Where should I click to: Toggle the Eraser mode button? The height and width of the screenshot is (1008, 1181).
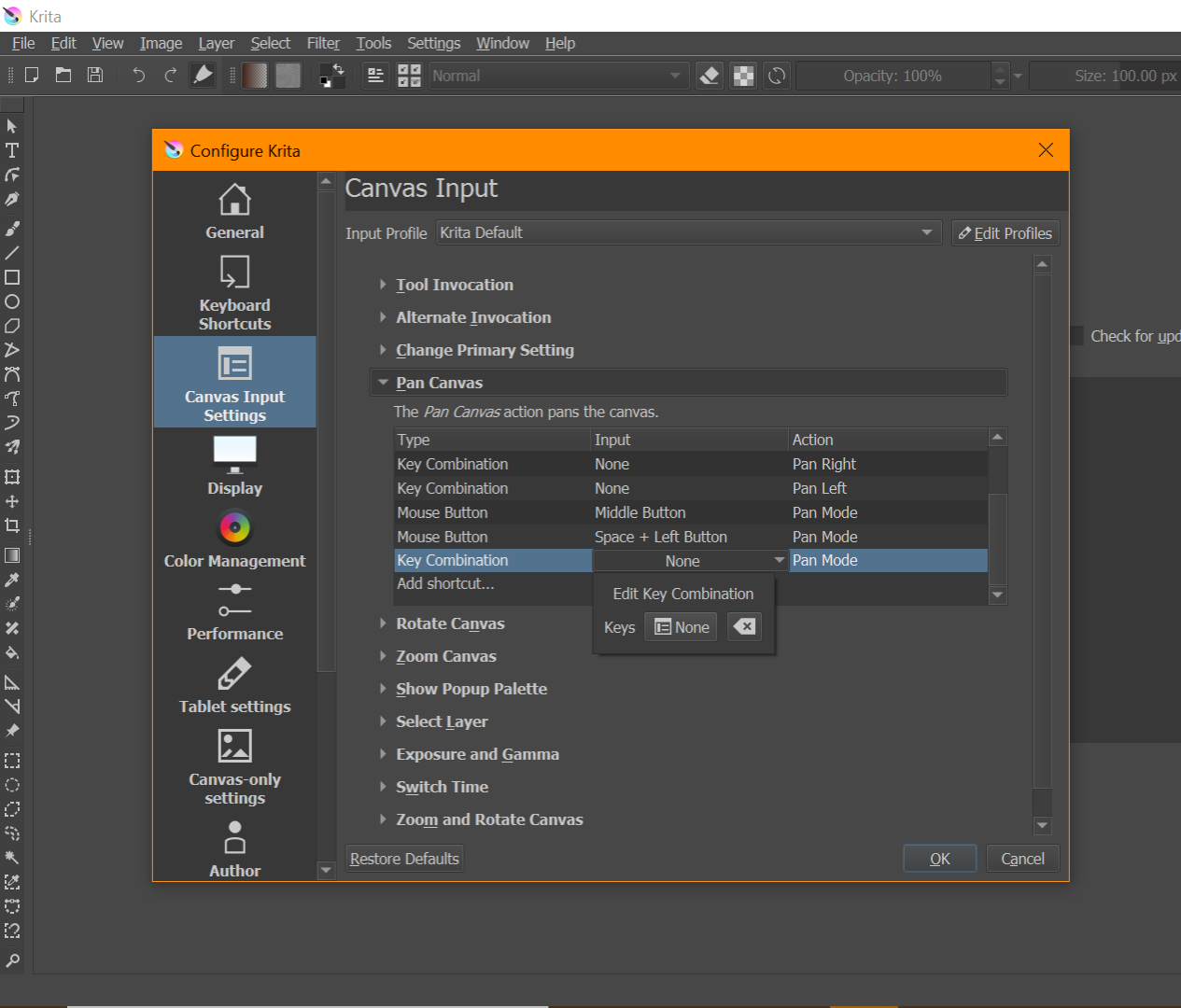click(710, 76)
